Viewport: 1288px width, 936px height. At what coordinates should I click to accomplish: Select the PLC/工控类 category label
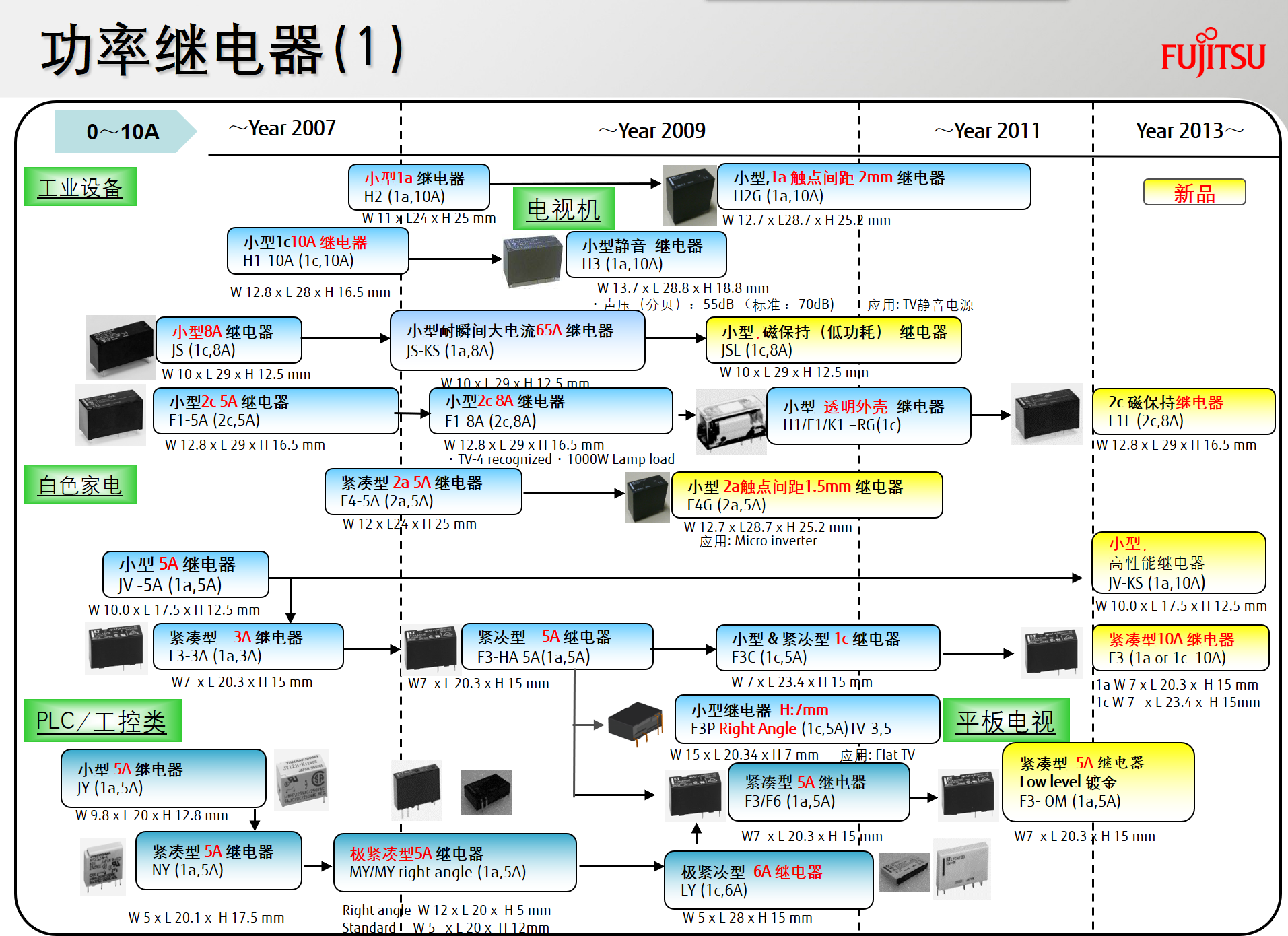tap(103, 721)
